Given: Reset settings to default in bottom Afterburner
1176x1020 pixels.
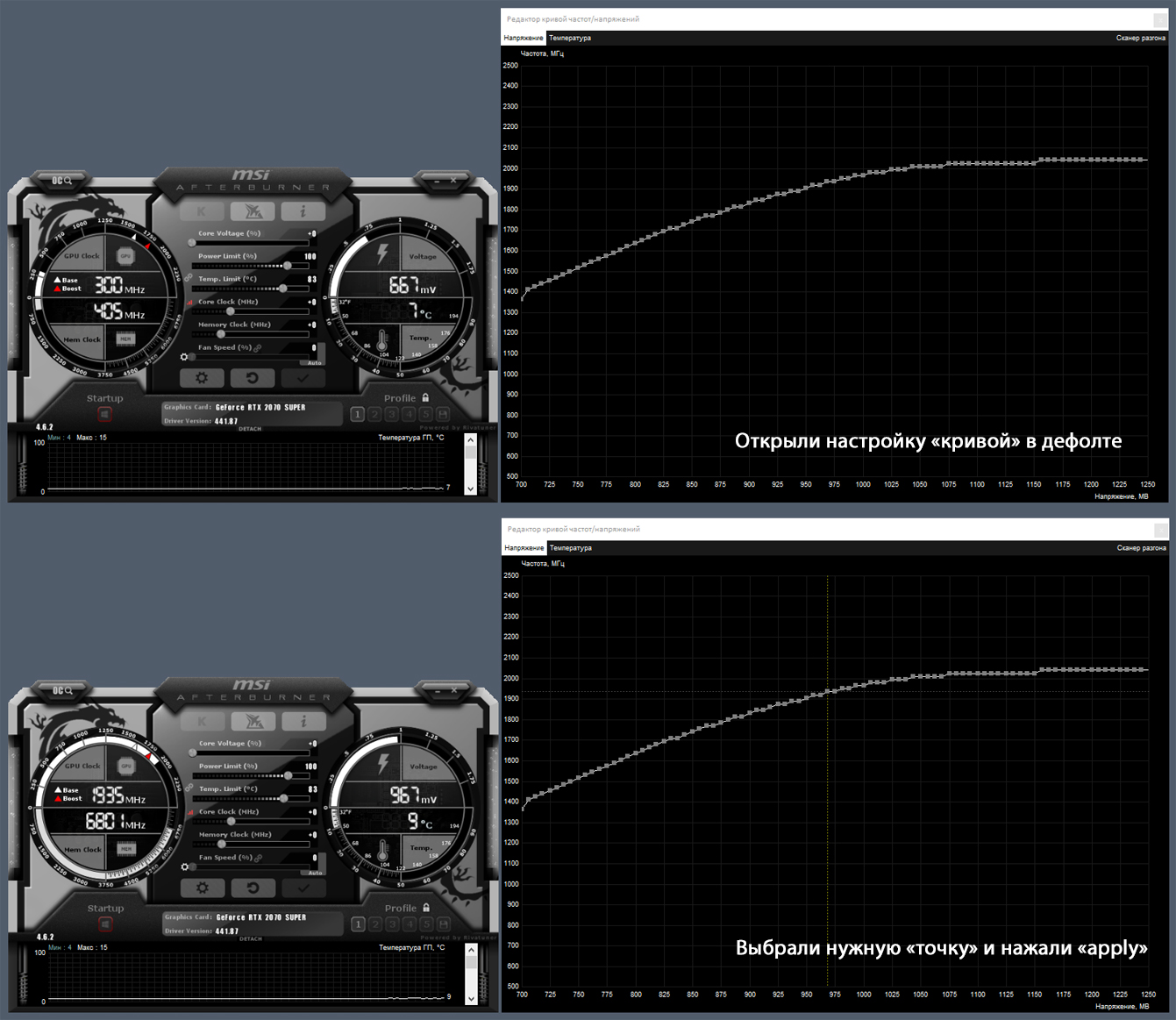Looking at the screenshot, I should coord(253,888).
